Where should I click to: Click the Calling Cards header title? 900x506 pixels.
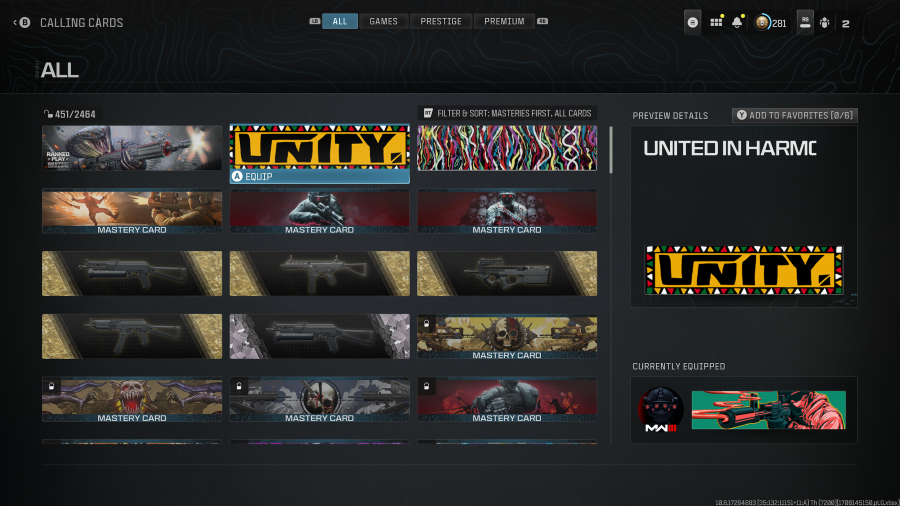point(82,23)
